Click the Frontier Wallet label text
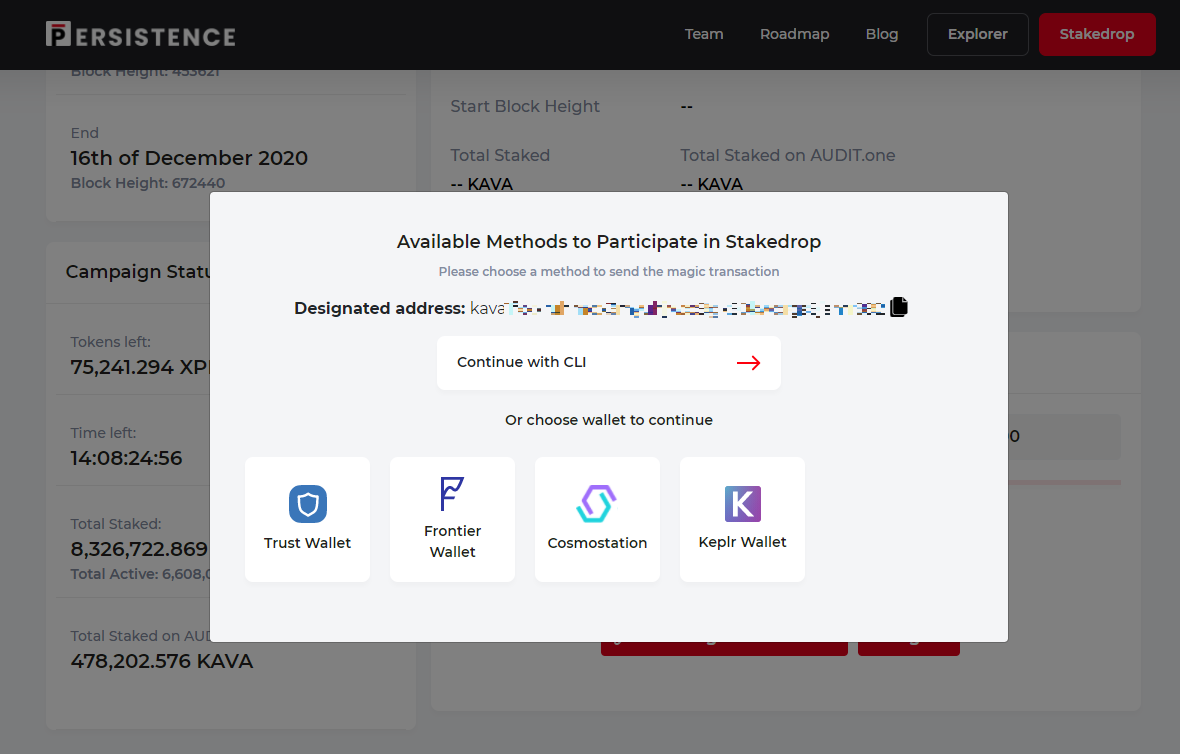 pyautogui.click(x=452, y=541)
